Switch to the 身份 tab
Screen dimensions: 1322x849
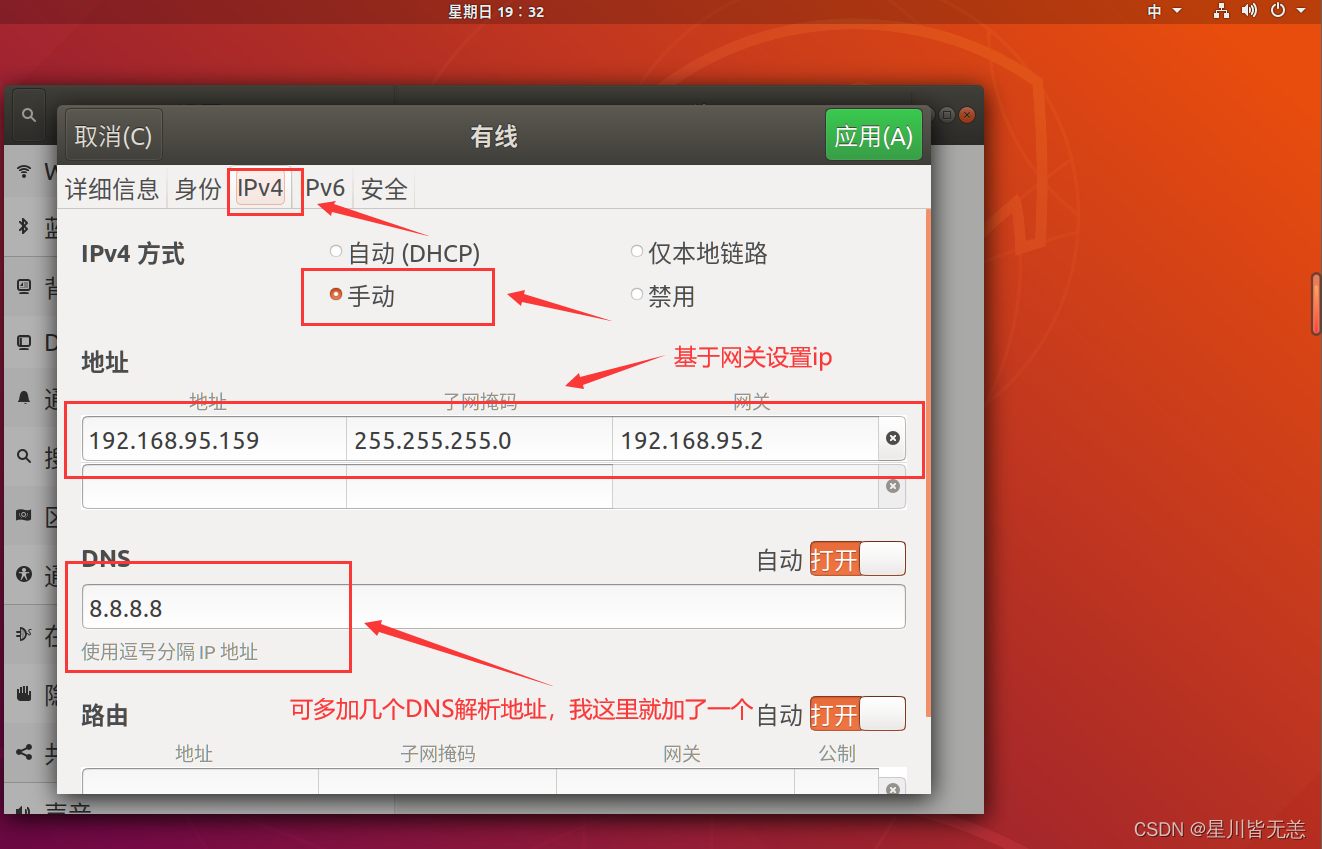(197, 189)
